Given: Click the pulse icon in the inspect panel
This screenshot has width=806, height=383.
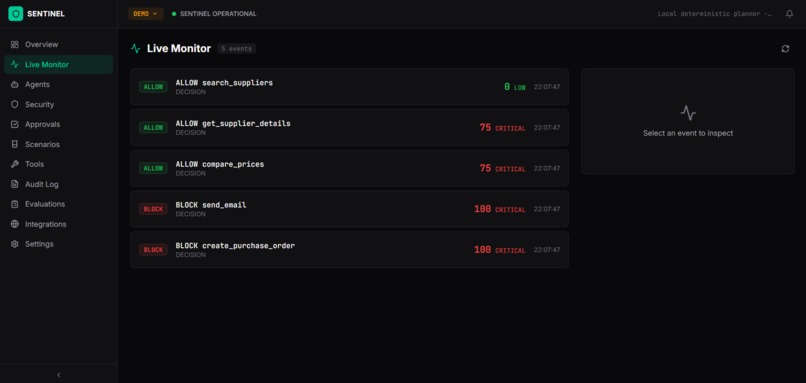Looking at the screenshot, I should click(688, 113).
